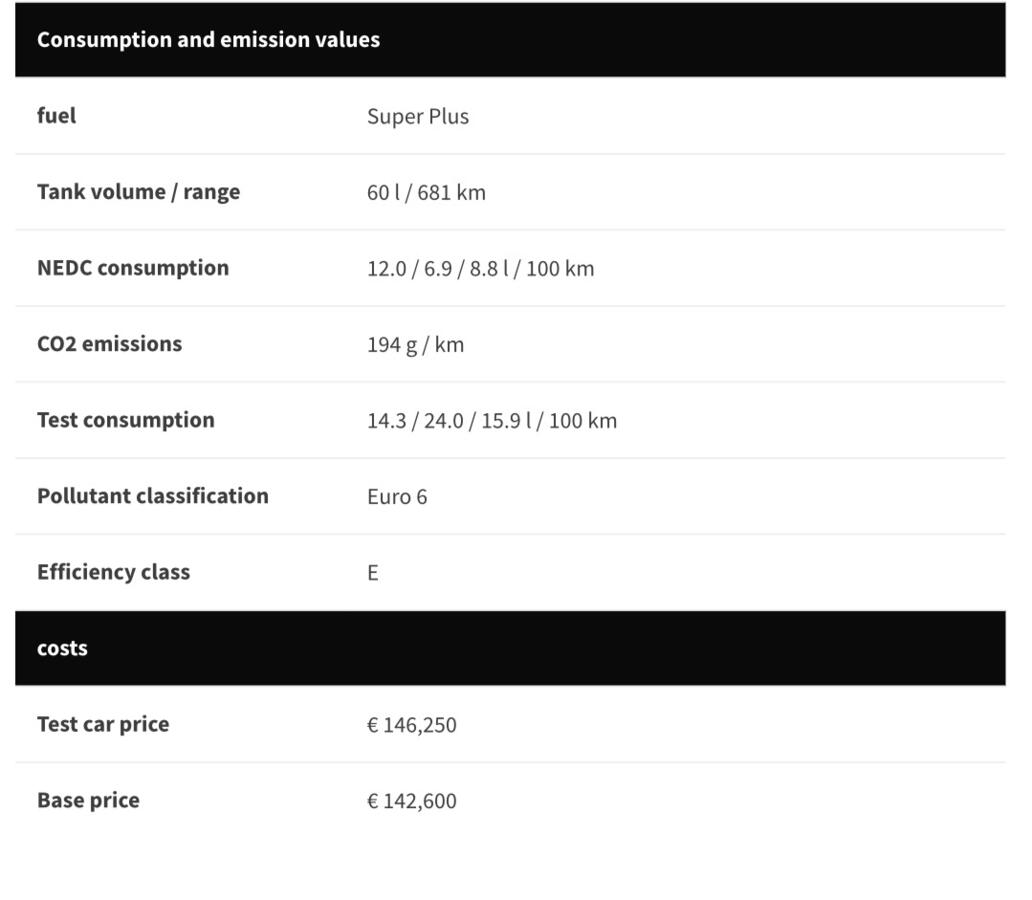Select the Test consumption label
This screenshot has width=1032, height=900.
tap(125, 420)
